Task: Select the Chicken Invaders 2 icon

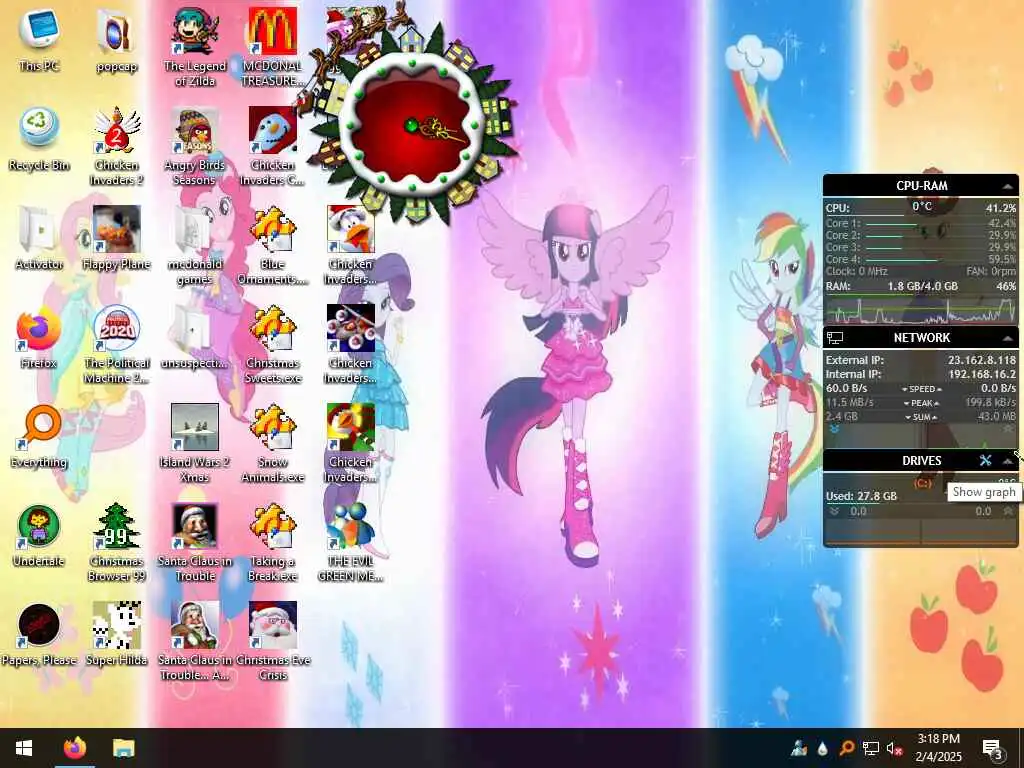Action: pyautogui.click(x=116, y=146)
